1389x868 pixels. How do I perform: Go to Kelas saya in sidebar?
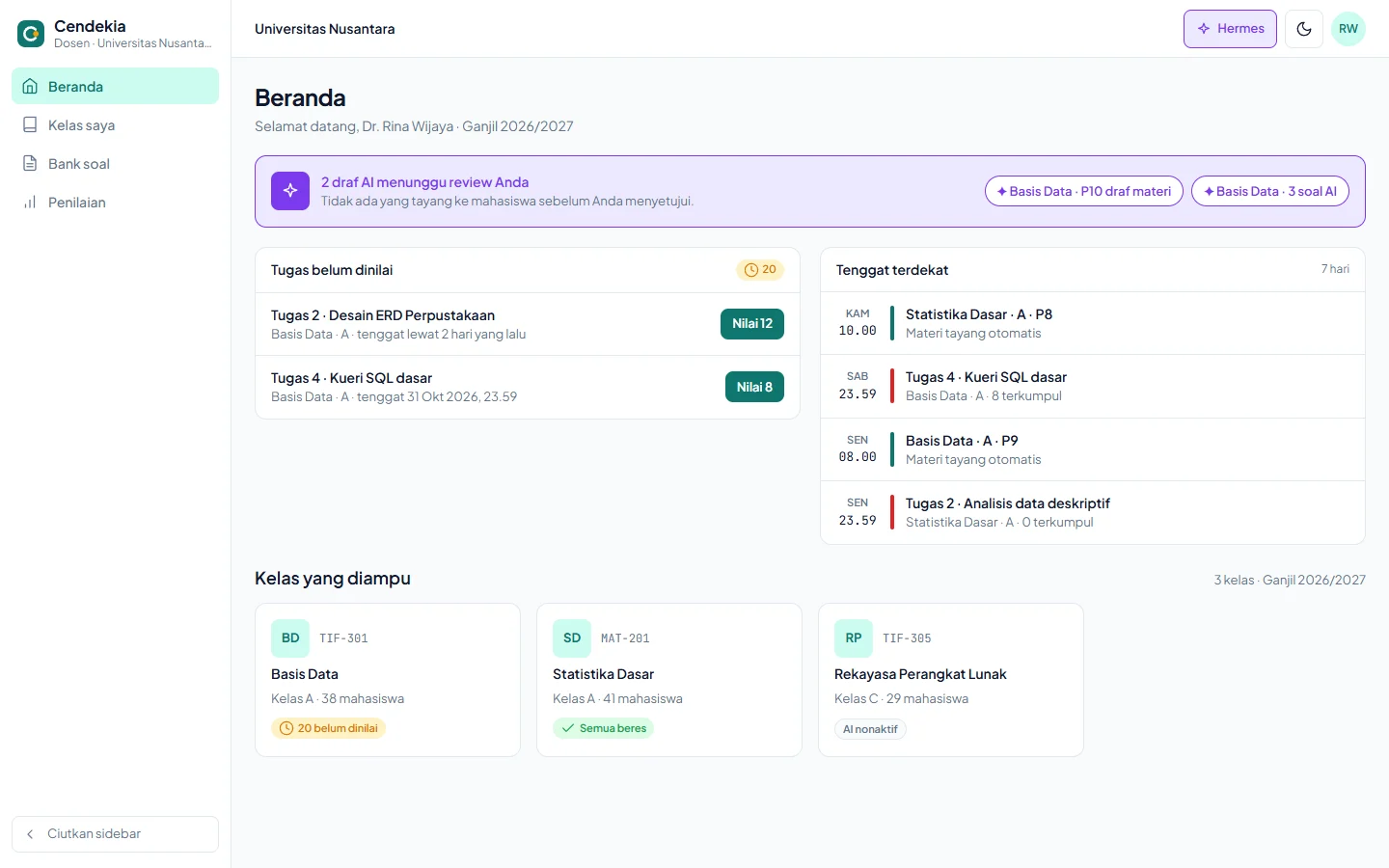115,125
